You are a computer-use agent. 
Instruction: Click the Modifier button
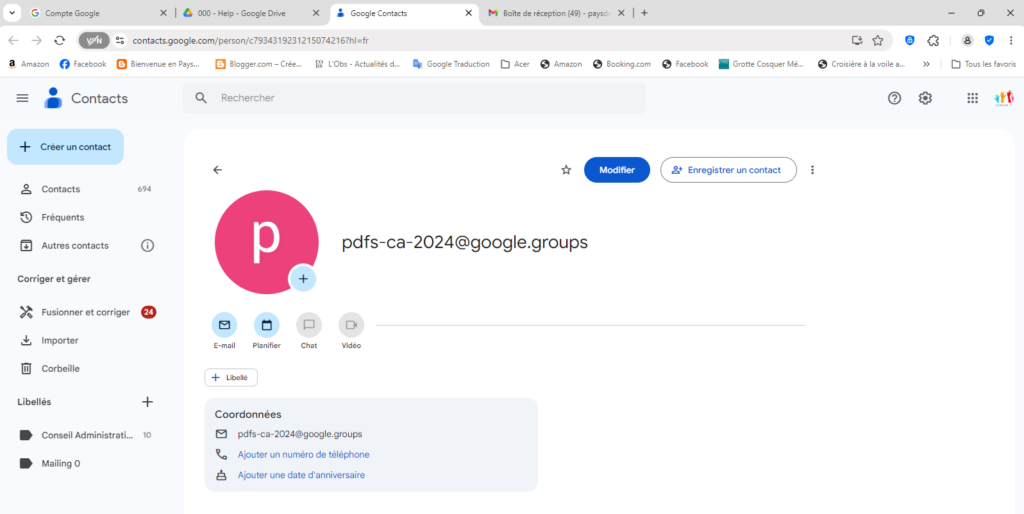pyautogui.click(x=616, y=170)
